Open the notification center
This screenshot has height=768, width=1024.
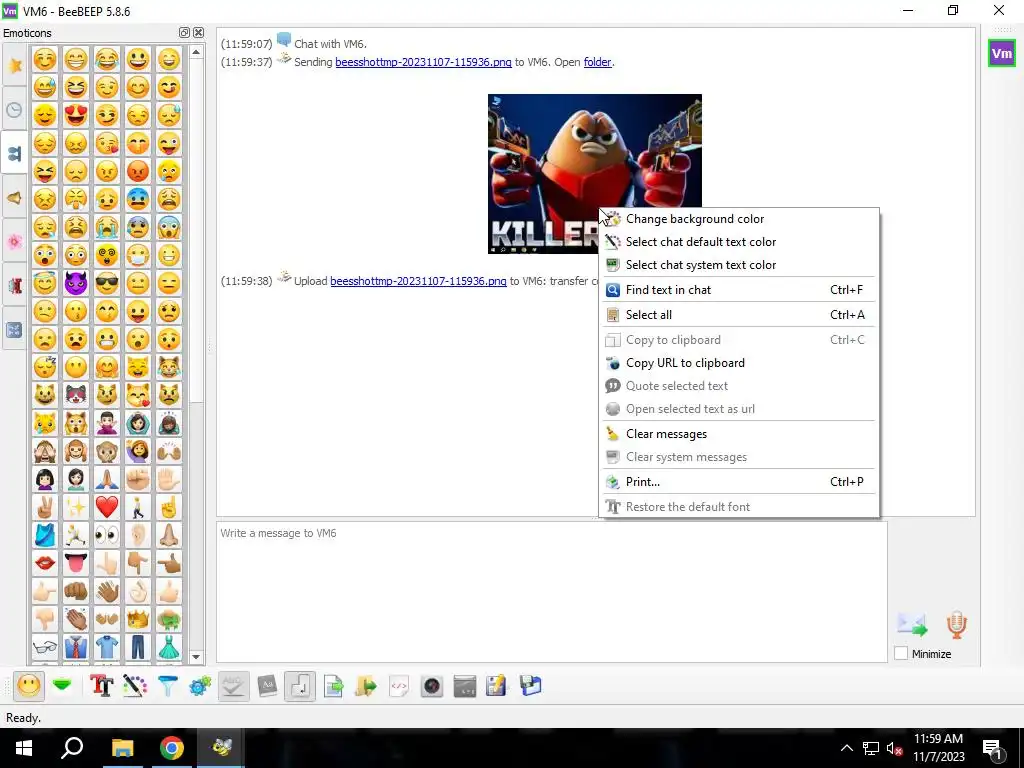(993, 748)
